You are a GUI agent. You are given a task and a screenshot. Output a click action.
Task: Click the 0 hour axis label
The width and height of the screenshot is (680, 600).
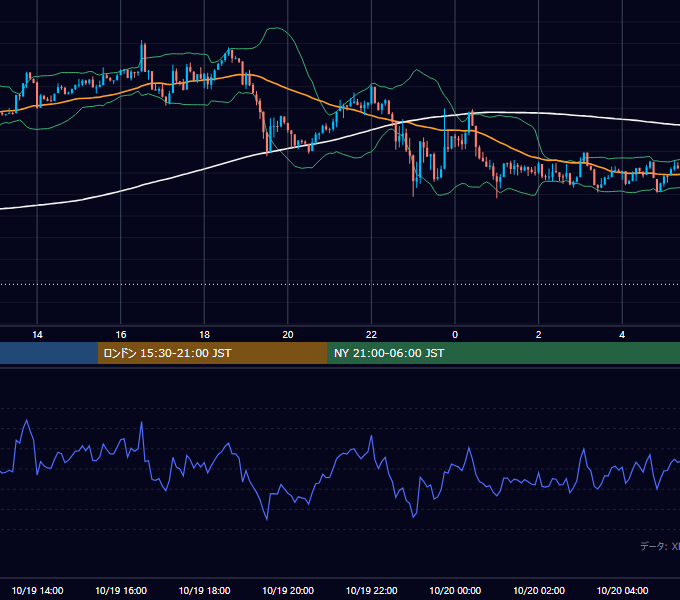(455, 335)
